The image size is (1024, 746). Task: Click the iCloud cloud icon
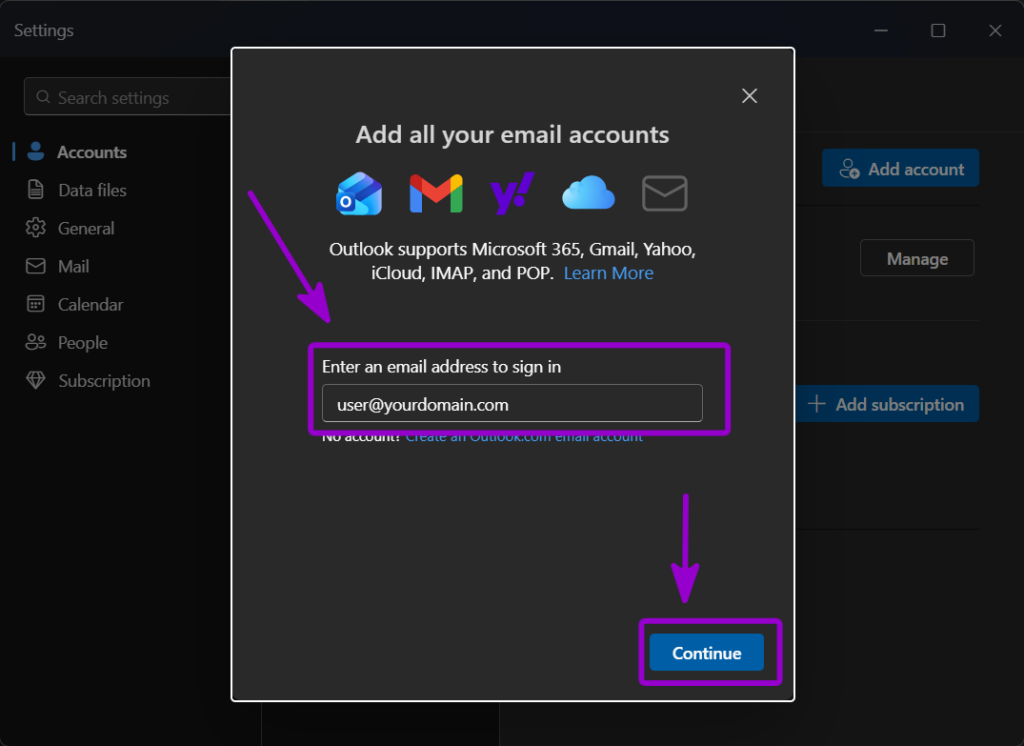(588, 193)
